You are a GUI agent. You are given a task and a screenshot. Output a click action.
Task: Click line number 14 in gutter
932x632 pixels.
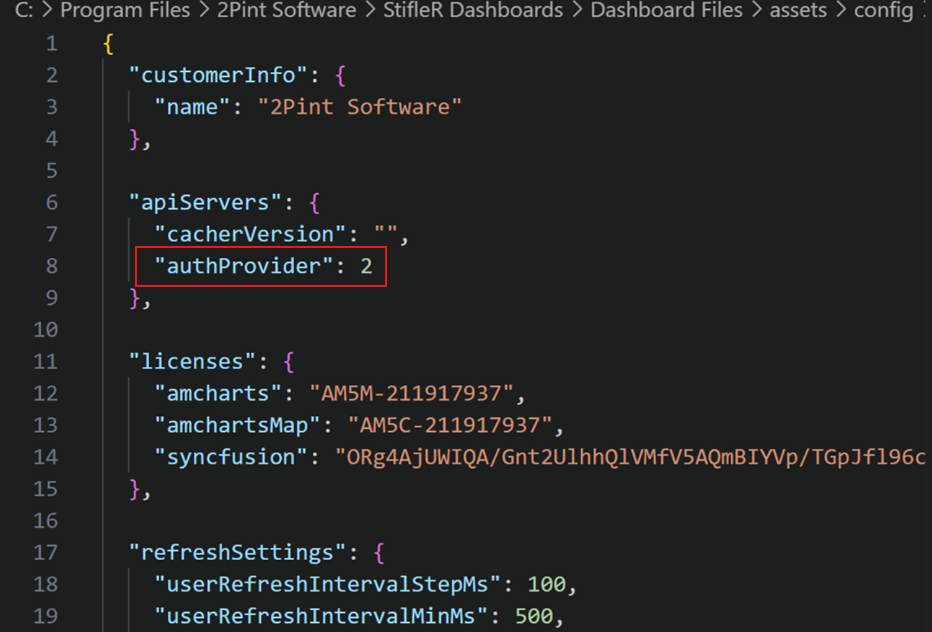46,456
